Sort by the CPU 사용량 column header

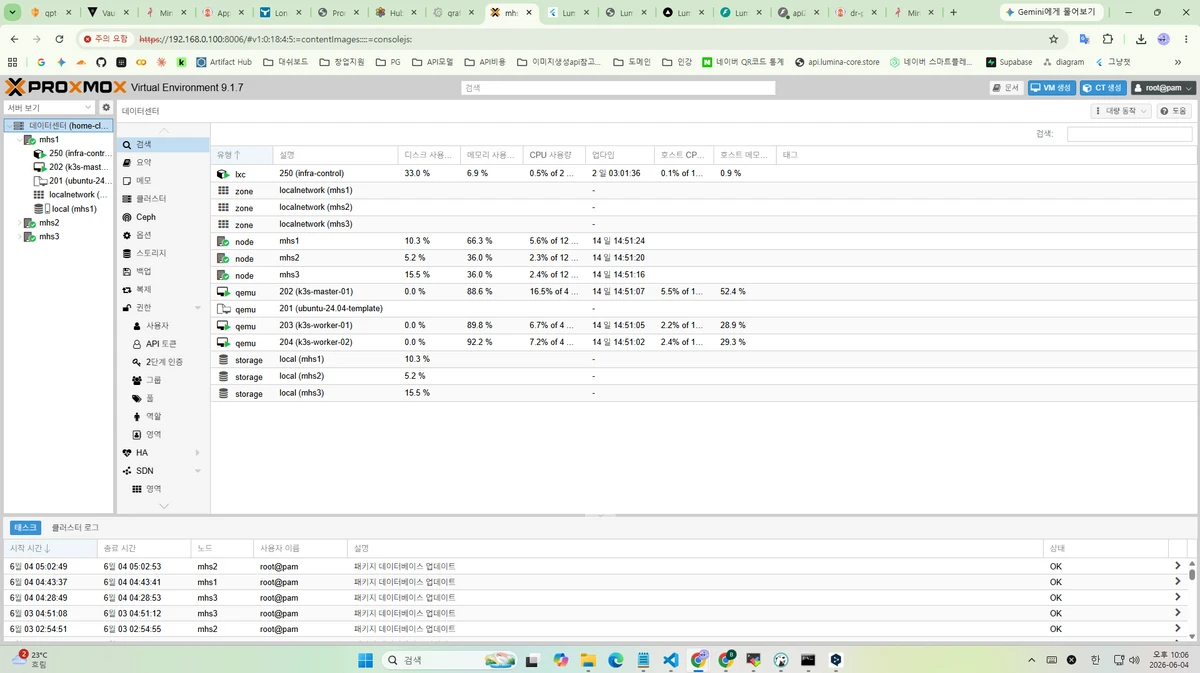pyautogui.click(x=555, y=155)
